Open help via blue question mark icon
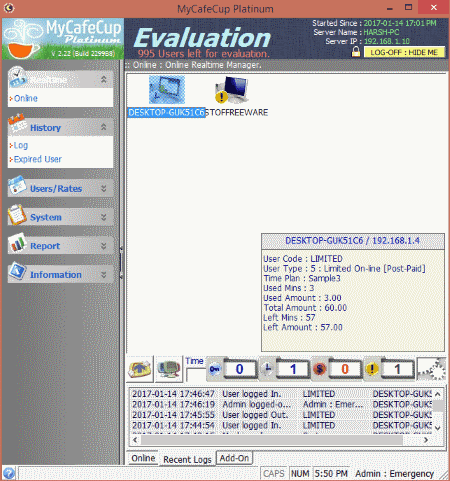Screen dimensions: 450x481 pyautogui.click(x=9, y=473)
